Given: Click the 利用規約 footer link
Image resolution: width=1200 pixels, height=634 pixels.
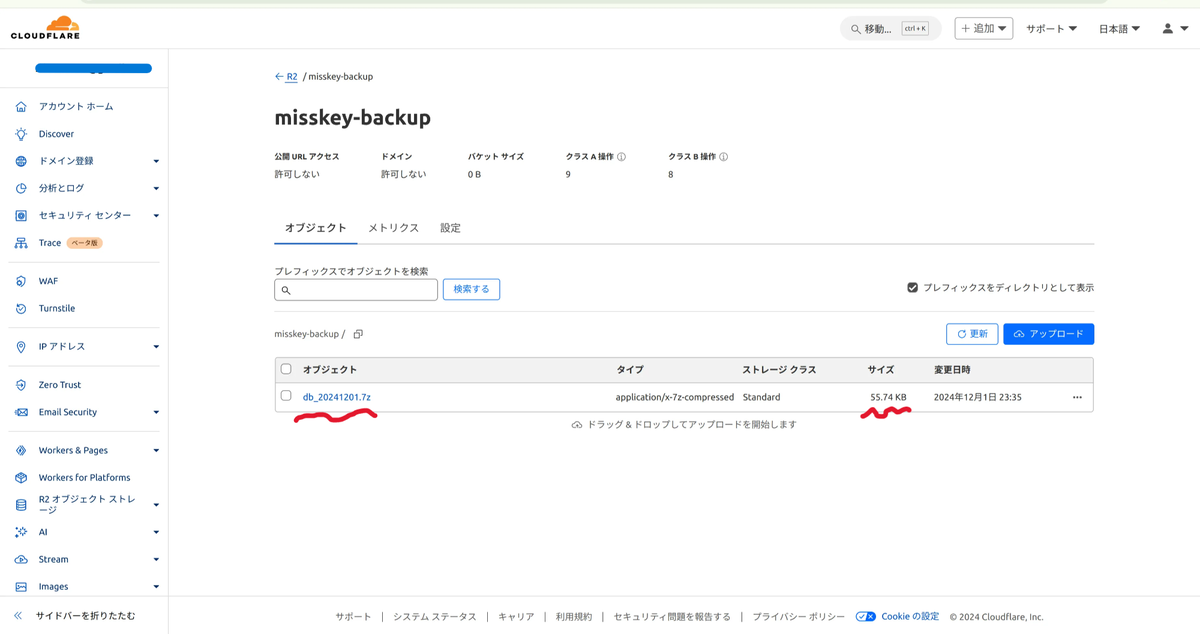Looking at the screenshot, I should tap(574, 617).
